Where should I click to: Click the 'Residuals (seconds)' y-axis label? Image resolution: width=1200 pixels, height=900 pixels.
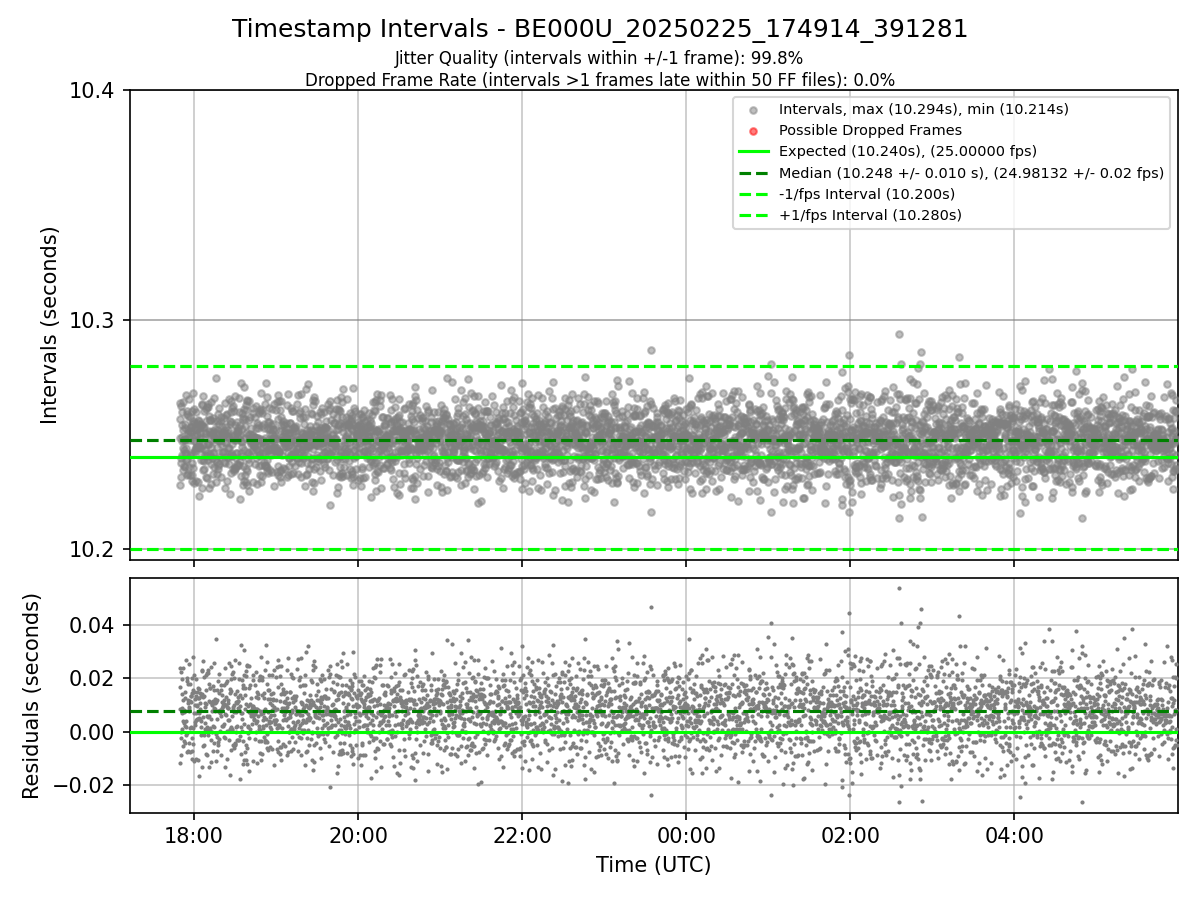coord(32,696)
